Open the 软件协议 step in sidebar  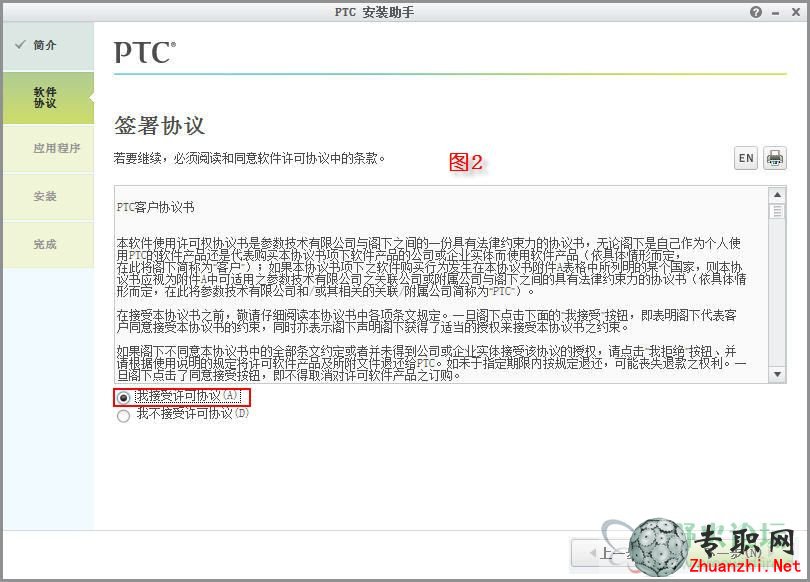coord(48,98)
